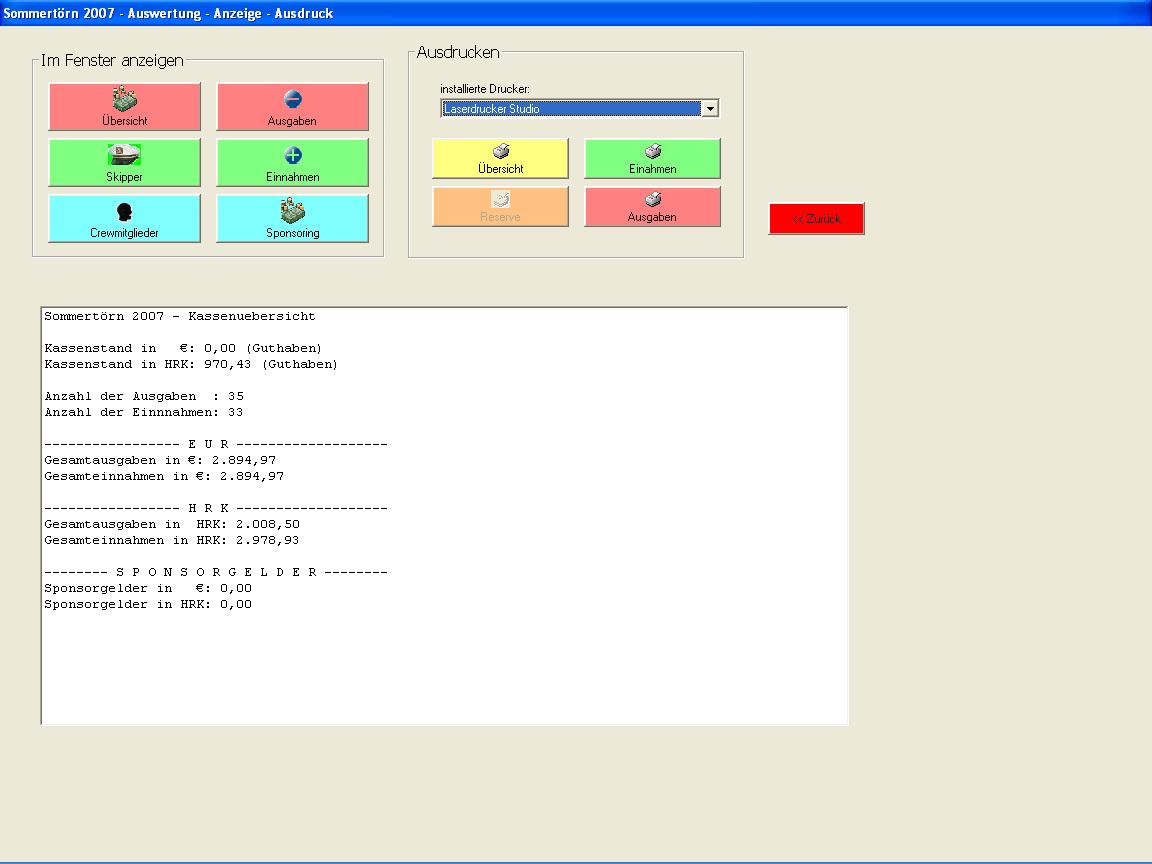This screenshot has width=1152, height=864.
Task: Open the Skipper view with the cap icon
Action: tap(124, 162)
